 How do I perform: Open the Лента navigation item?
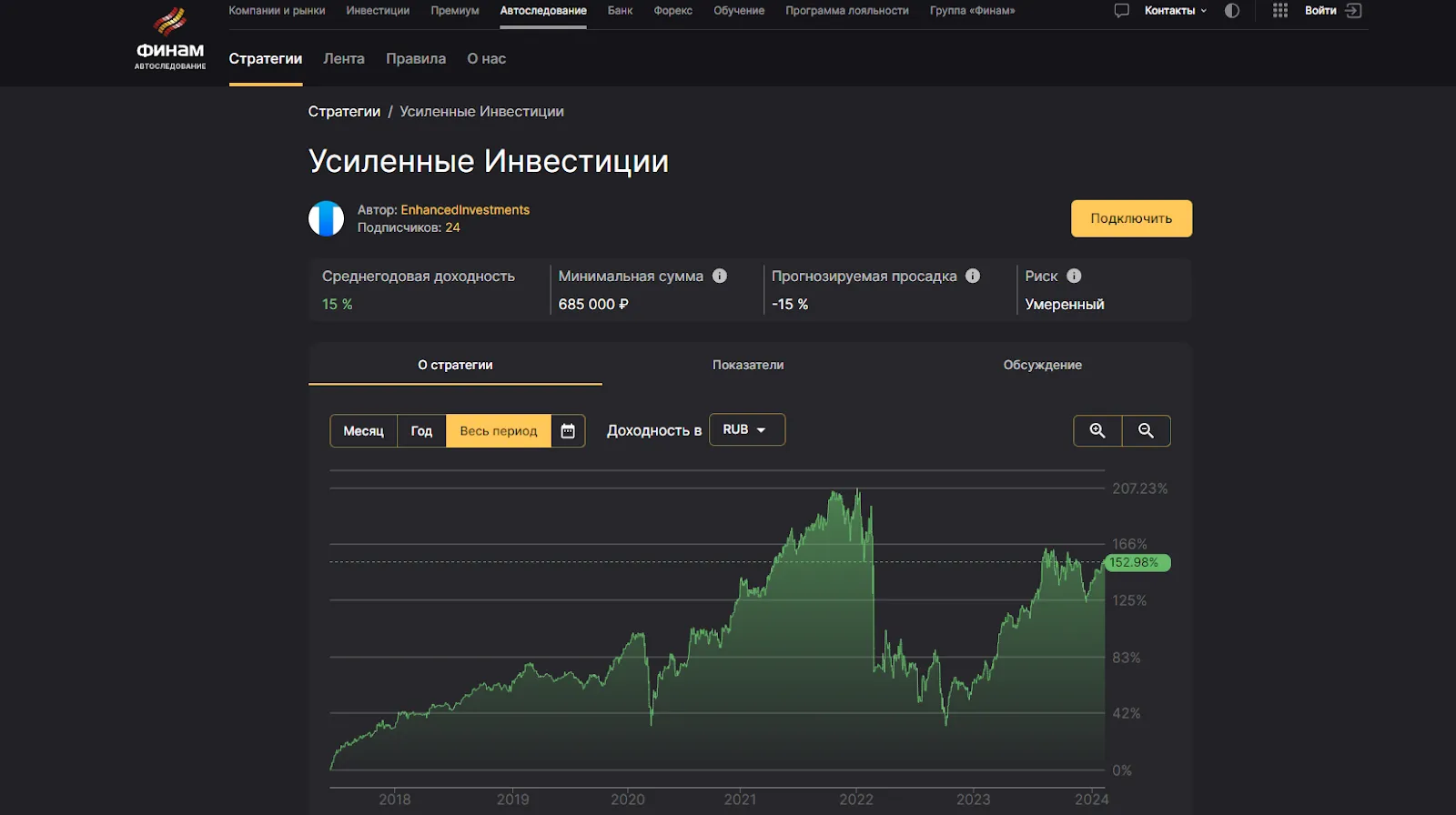click(x=344, y=58)
